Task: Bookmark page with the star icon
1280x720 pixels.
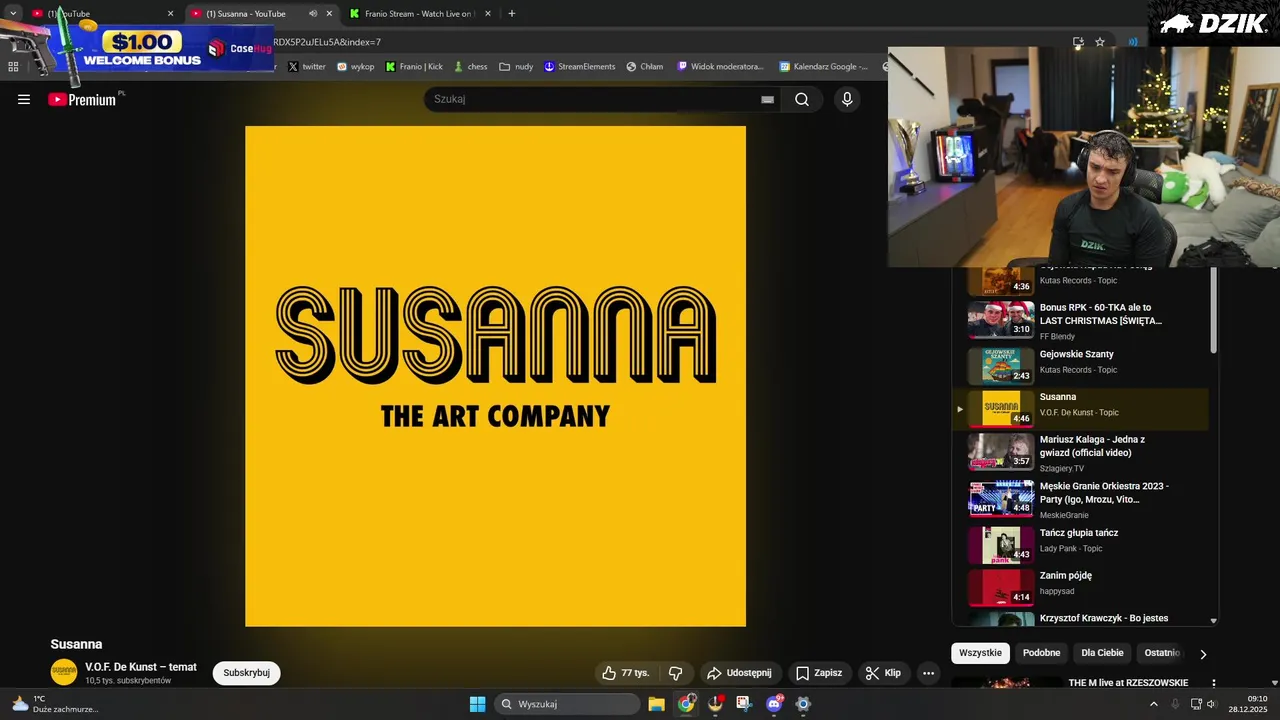Action: pos(1100,42)
